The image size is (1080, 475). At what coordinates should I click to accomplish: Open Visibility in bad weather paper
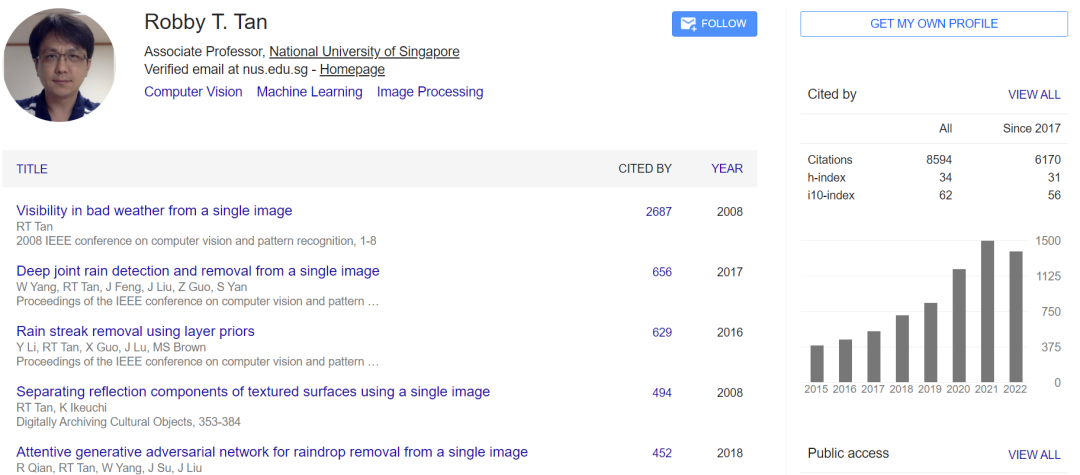(154, 211)
